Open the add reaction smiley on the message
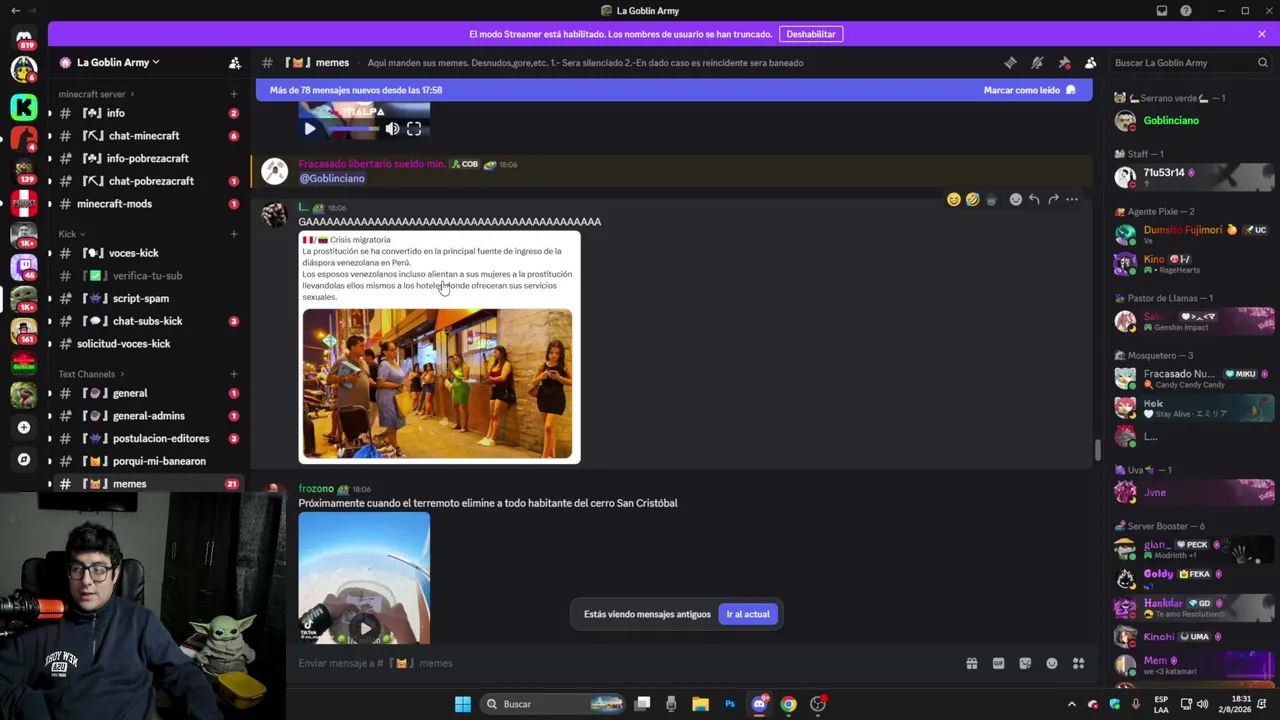The height and width of the screenshot is (720, 1280). [1016, 200]
